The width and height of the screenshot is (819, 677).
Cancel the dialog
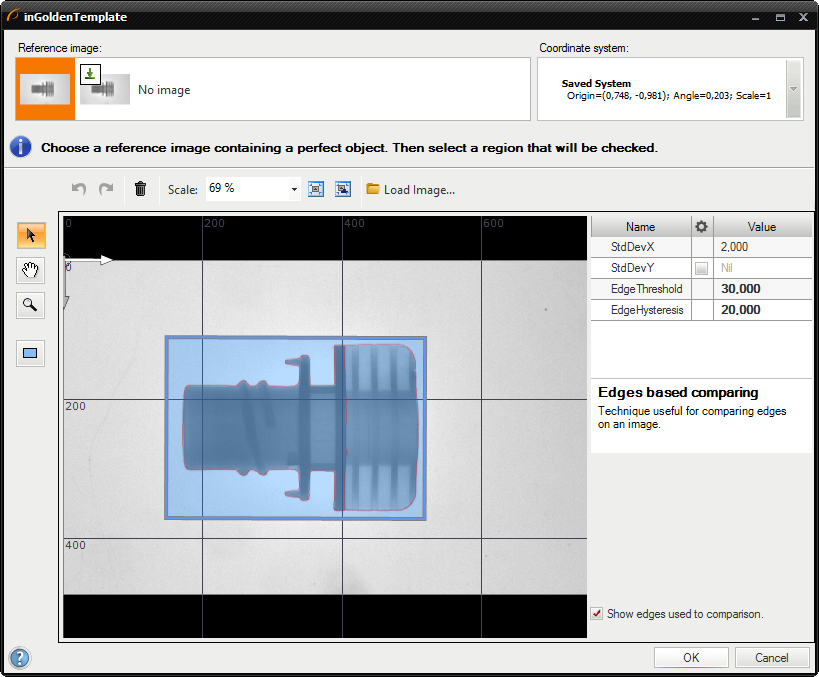(771, 658)
